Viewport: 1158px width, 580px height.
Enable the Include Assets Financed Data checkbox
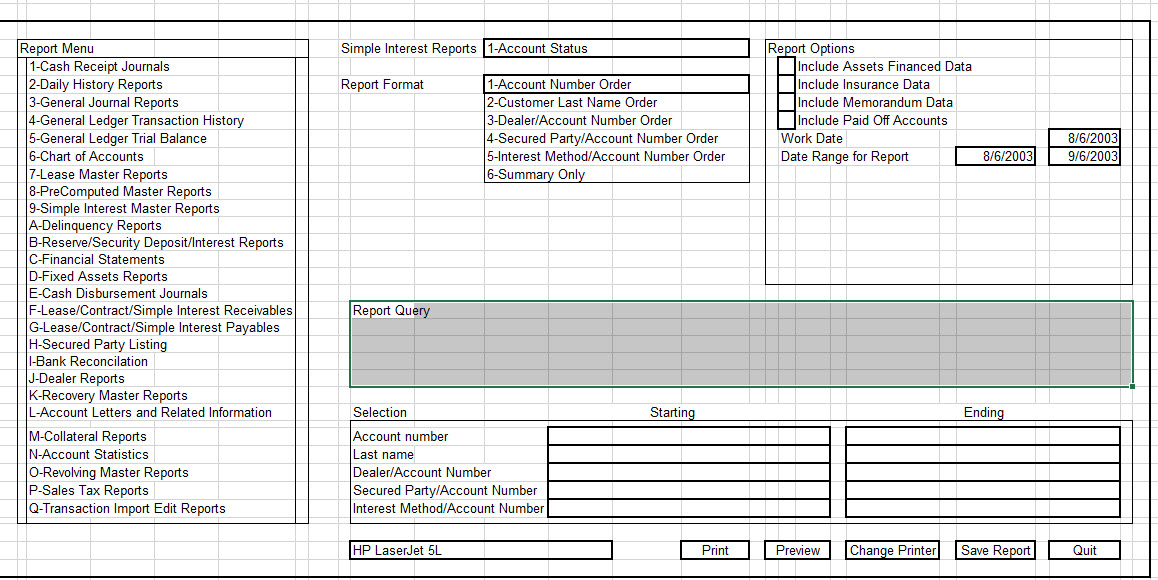point(785,66)
